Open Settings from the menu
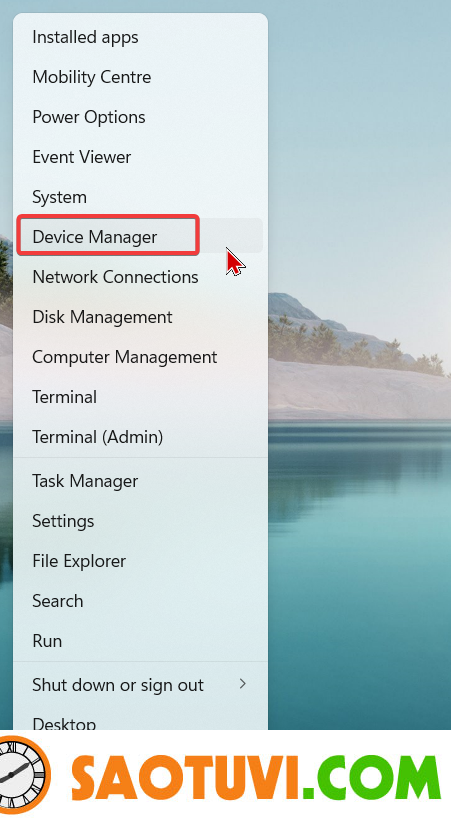Image resolution: width=451 pixels, height=820 pixels. coord(140,521)
